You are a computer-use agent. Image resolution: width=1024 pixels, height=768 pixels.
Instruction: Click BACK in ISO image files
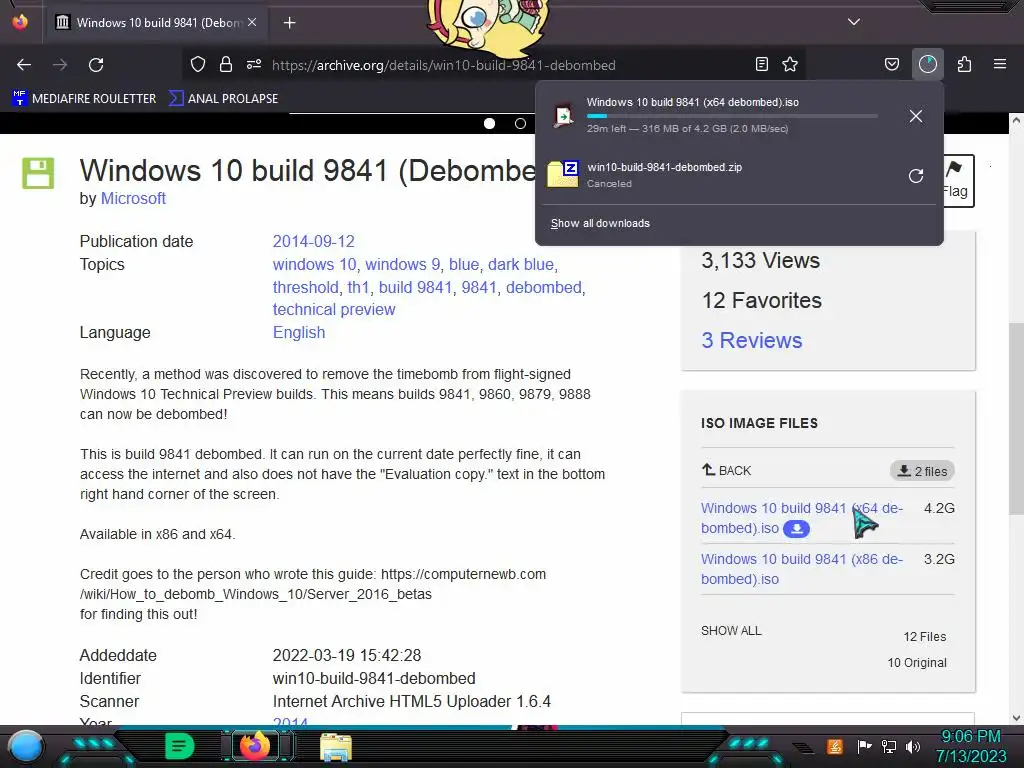pyautogui.click(x=726, y=470)
